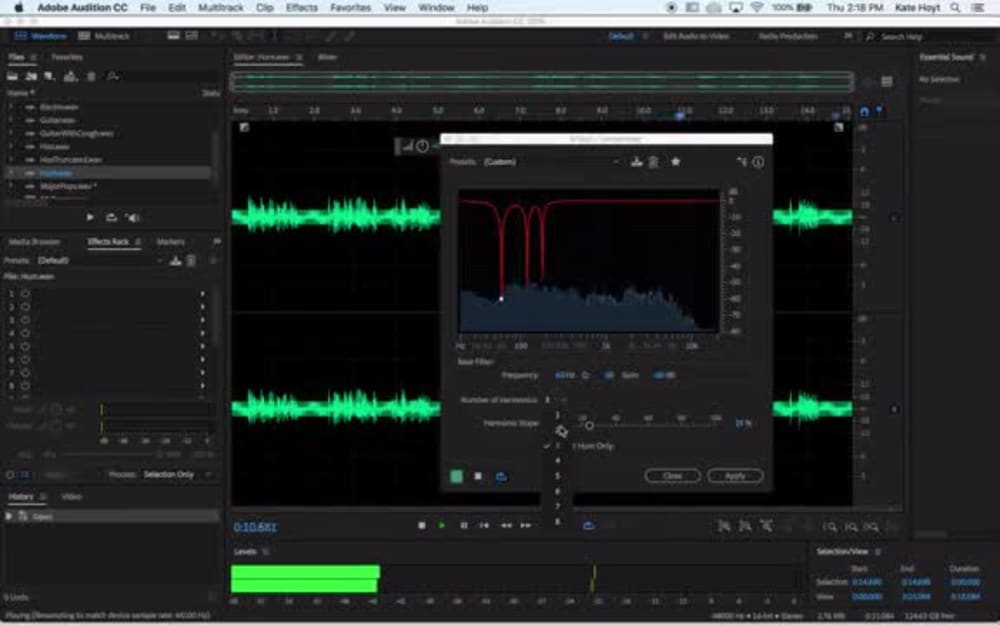This screenshot has height=625, width=1000.
Task: Select the Edit Audio to Video workspace
Action: [x=696, y=36]
